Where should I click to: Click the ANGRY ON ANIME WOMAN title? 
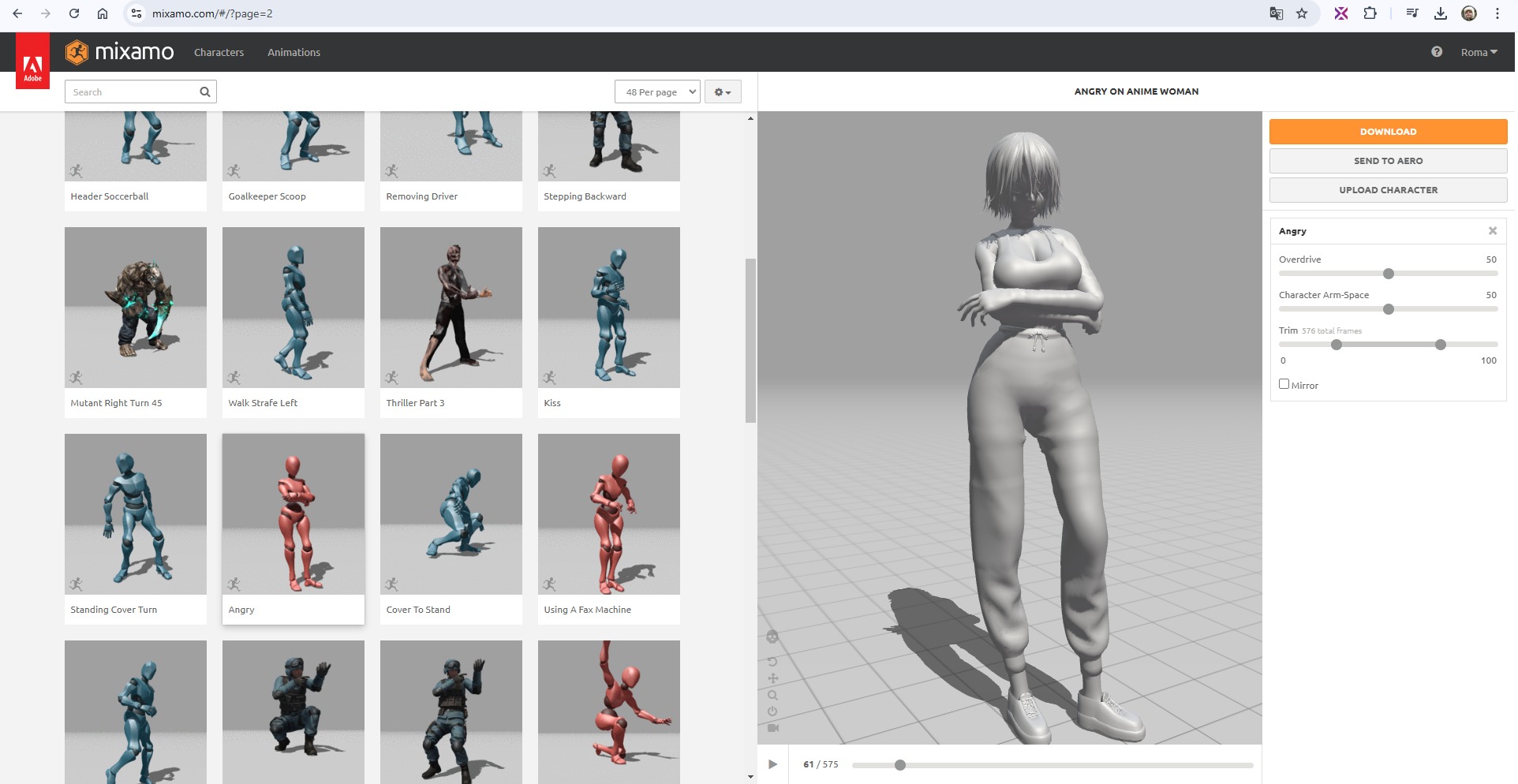point(1136,91)
